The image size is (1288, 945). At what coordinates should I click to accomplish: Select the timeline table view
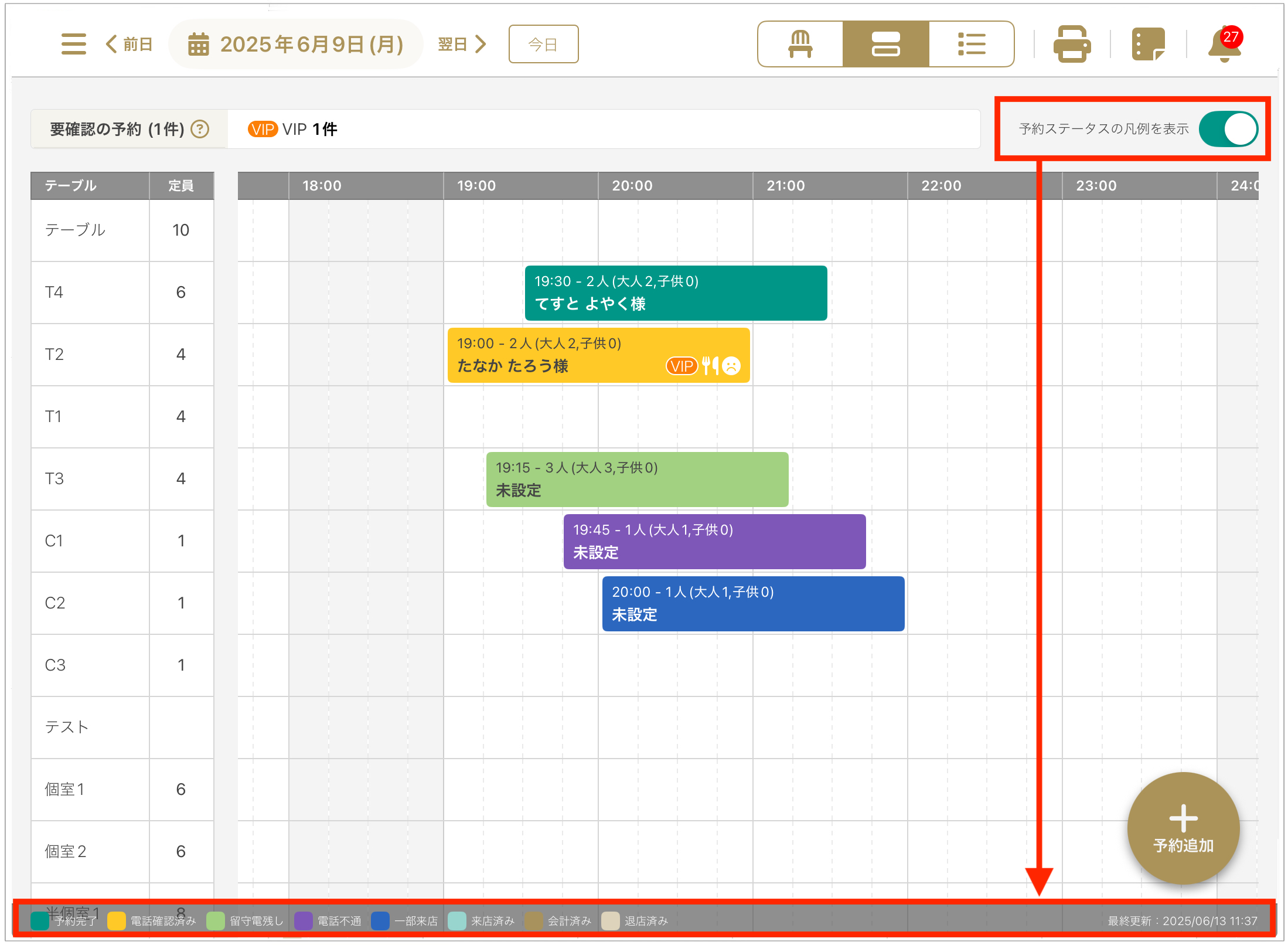click(885, 44)
